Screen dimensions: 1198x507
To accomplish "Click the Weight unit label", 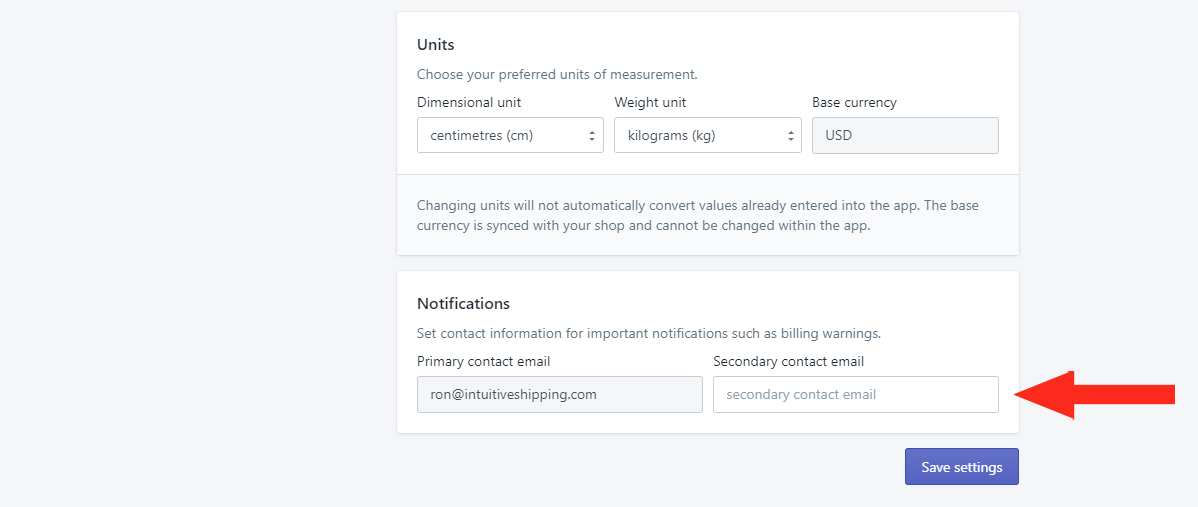I will [x=650, y=102].
